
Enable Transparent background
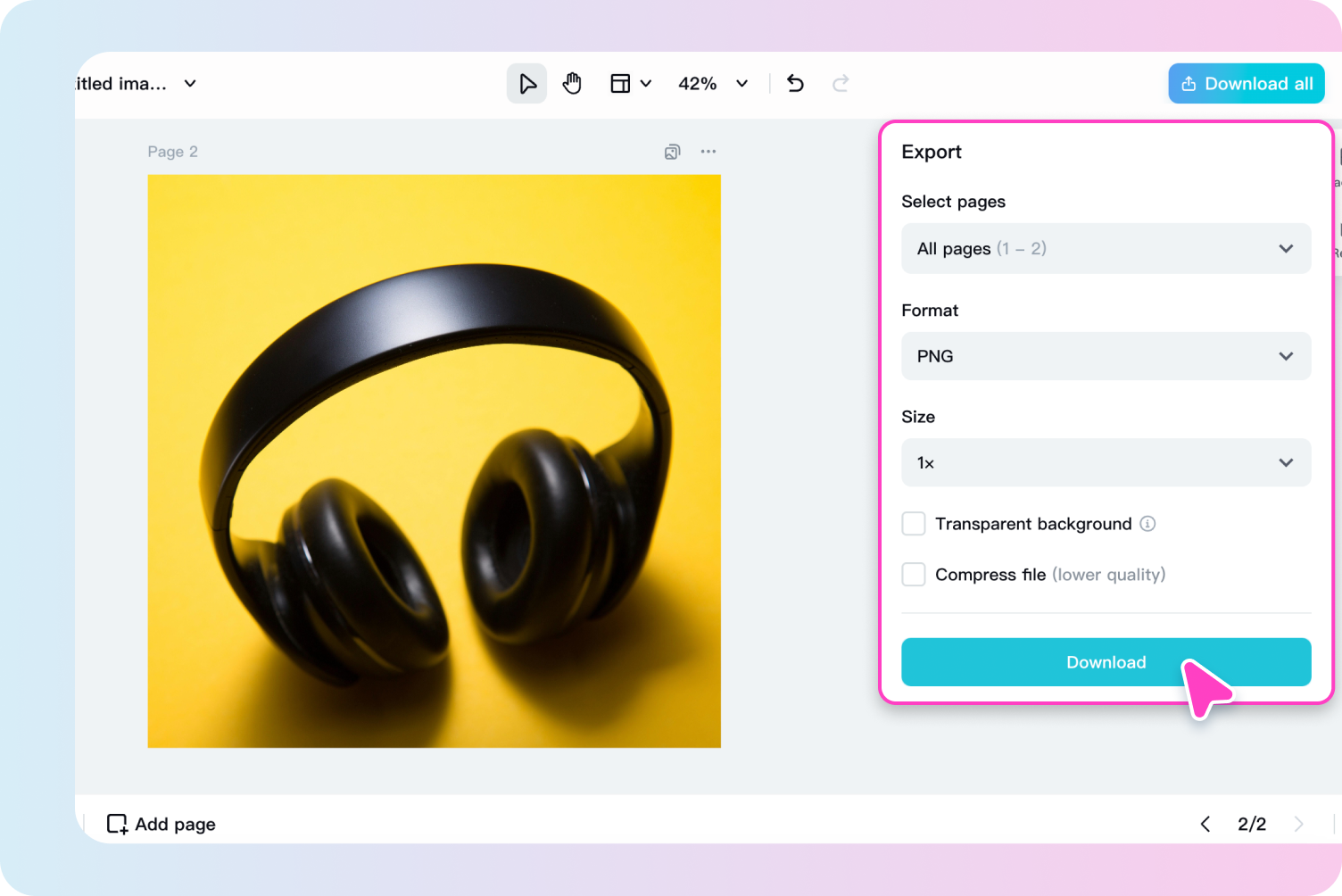[x=913, y=524]
